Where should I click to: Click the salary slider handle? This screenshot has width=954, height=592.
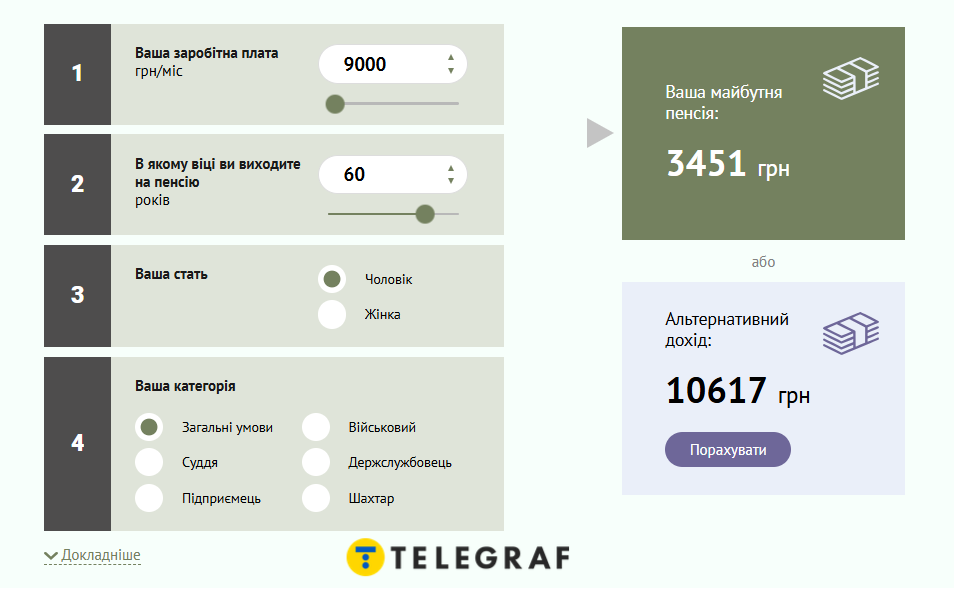[335, 103]
